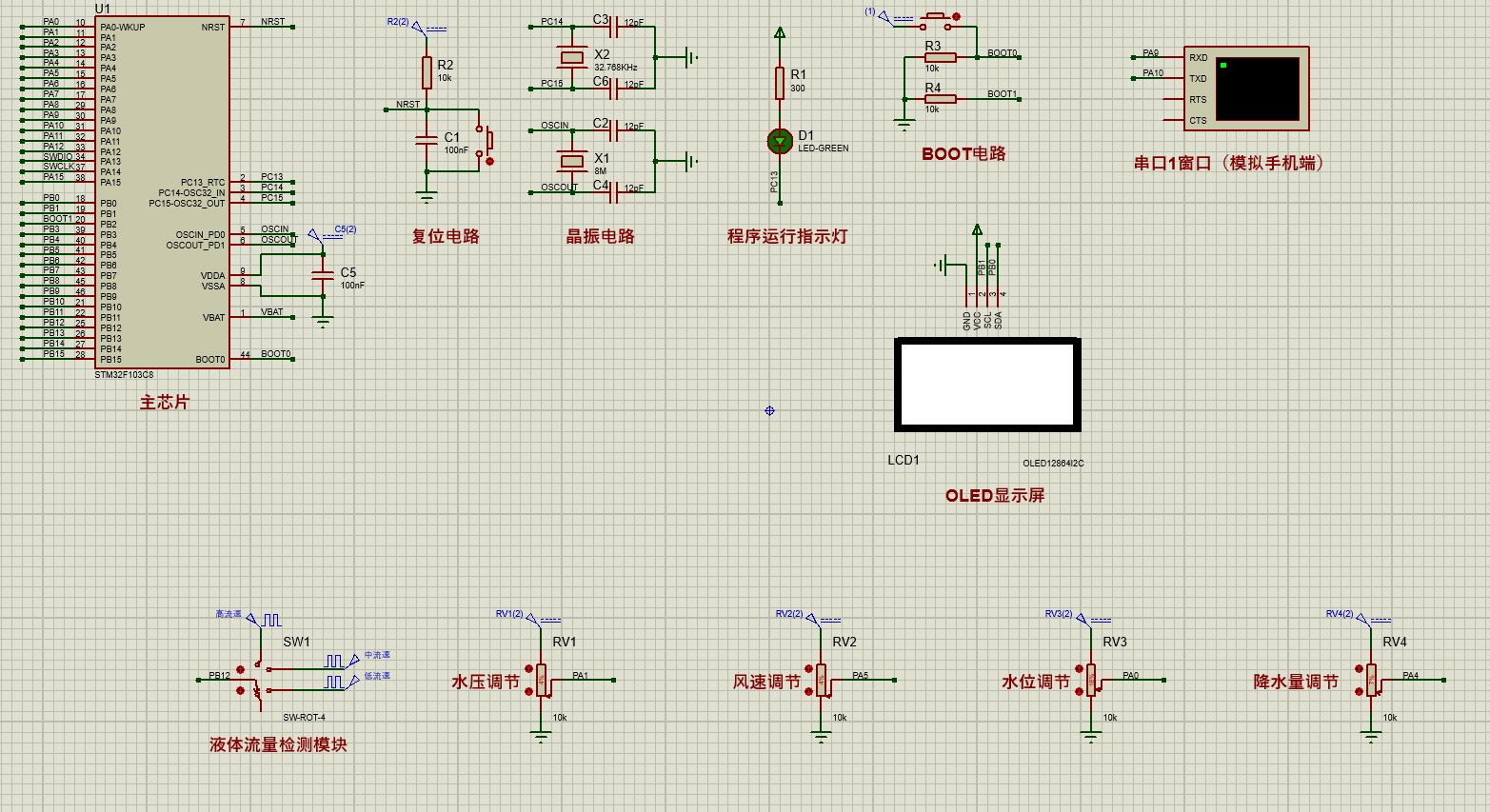The width and height of the screenshot is (1490, 812).
Task: Click the '水压调节' label
Action: tap(486, 682)
